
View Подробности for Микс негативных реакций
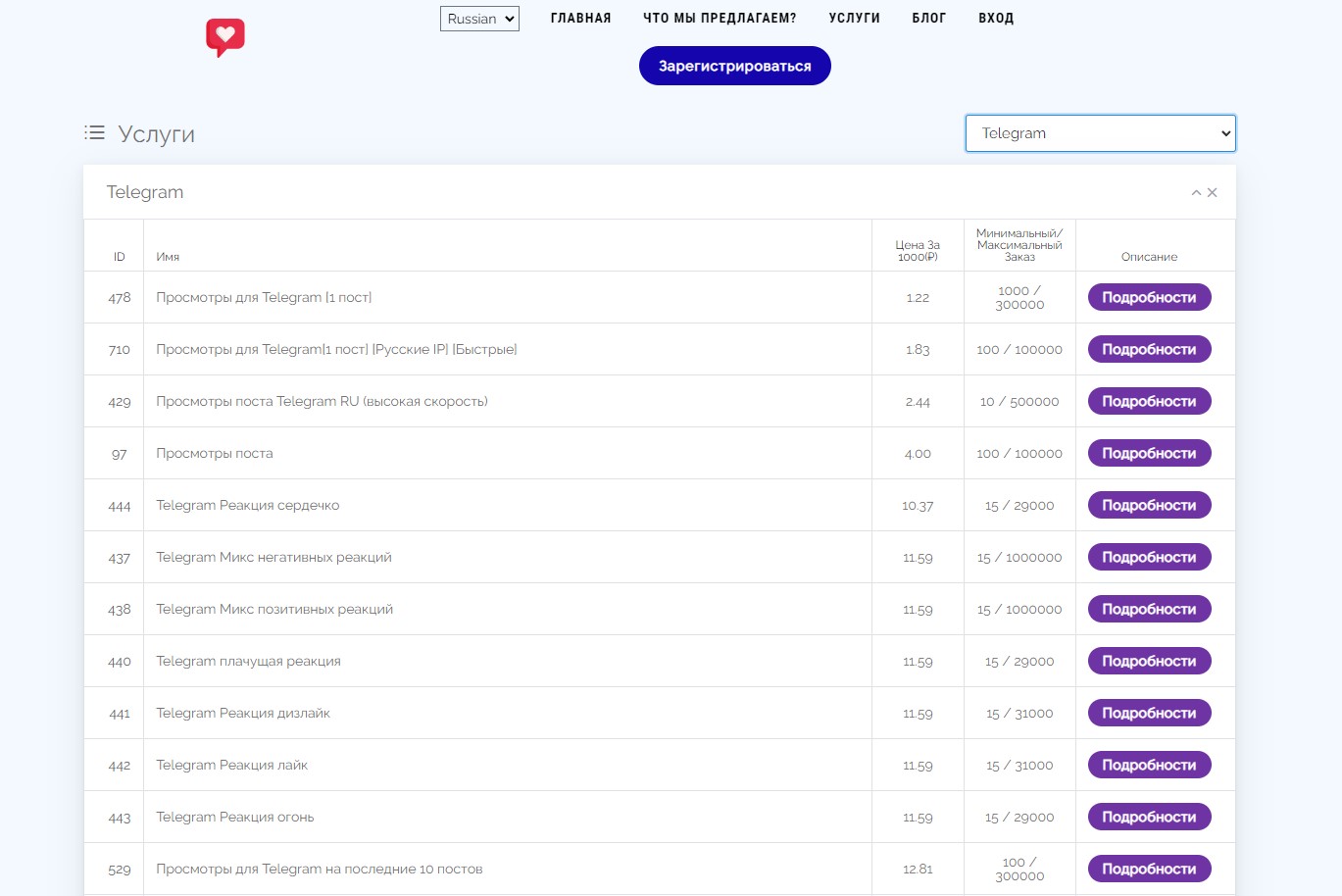coord(1149,557)
